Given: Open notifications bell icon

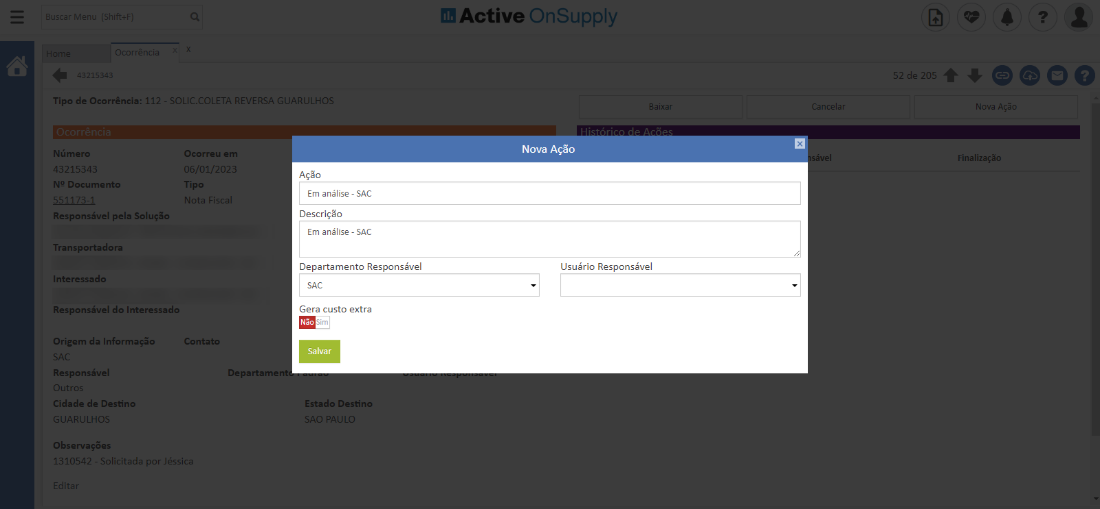Looking at the screenshot, I should pyautogui.click(x=1007, y=17).
